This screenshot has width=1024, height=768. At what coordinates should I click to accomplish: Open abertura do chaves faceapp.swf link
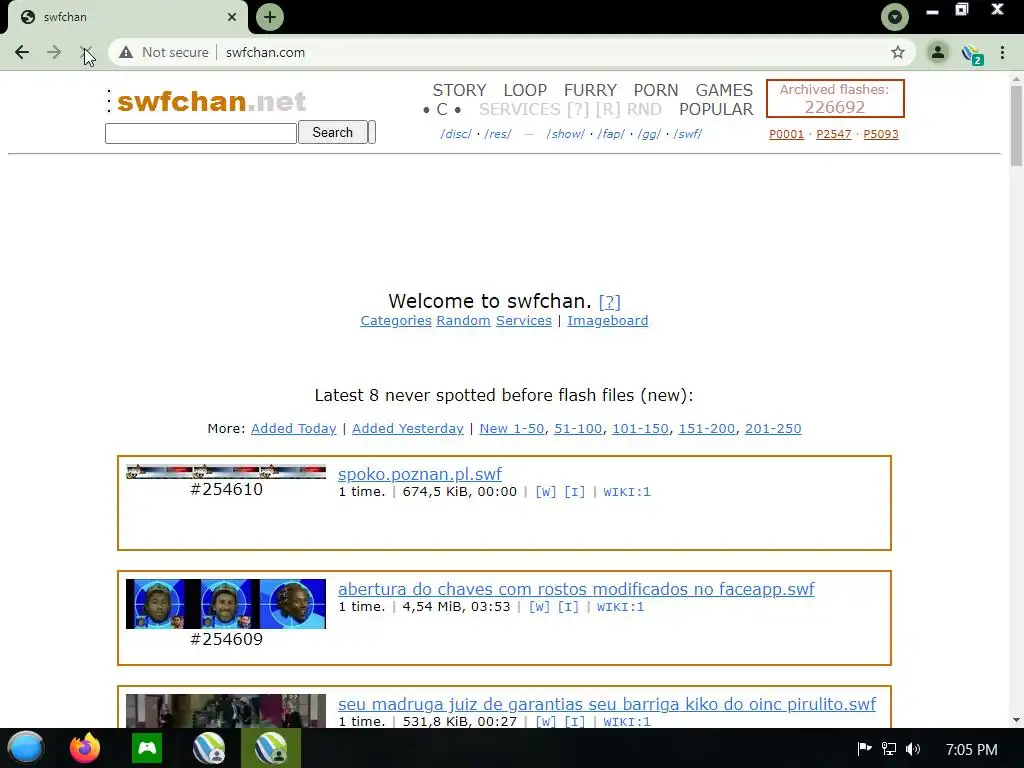click(576, 589)
